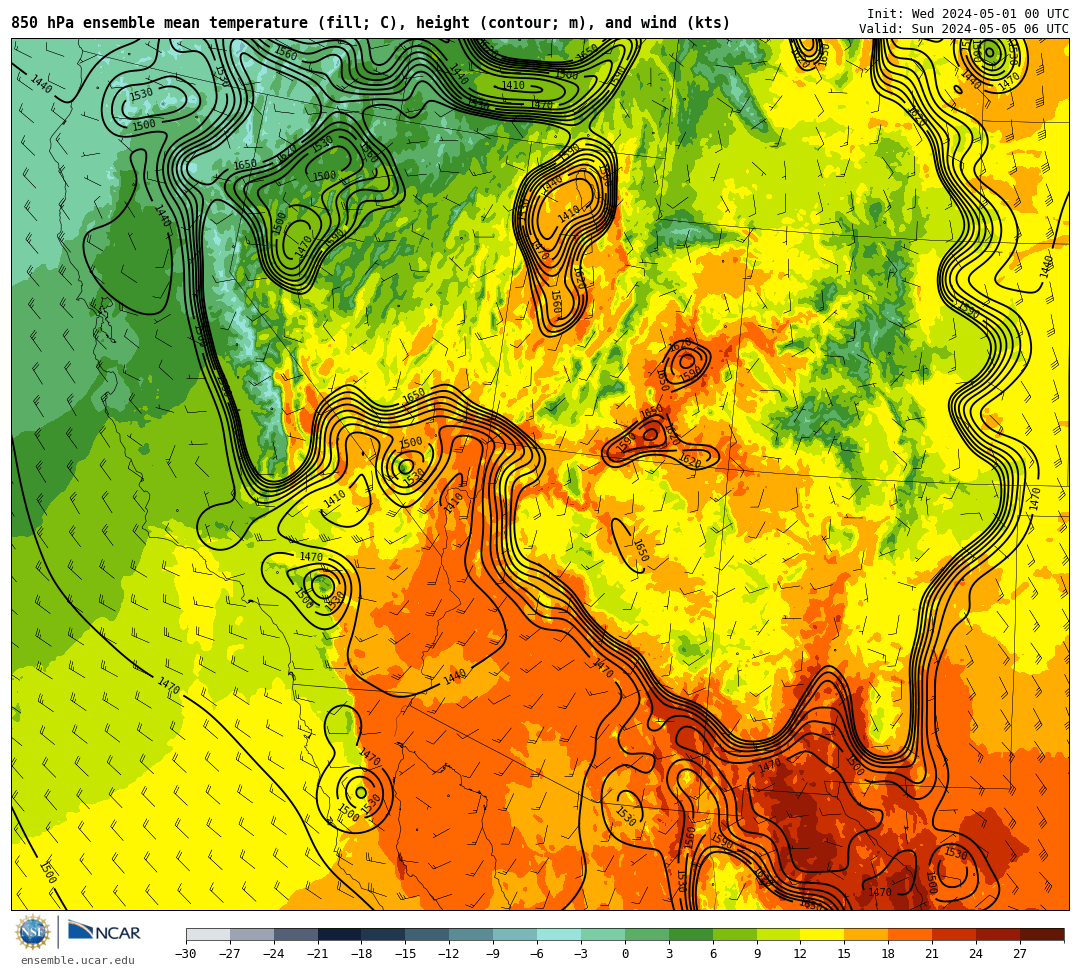The height and width of the screenshot is (973, 1080).
Task: Click the 15 colorbar tick label
Action: pyautogui.click(x=844, y=954)
